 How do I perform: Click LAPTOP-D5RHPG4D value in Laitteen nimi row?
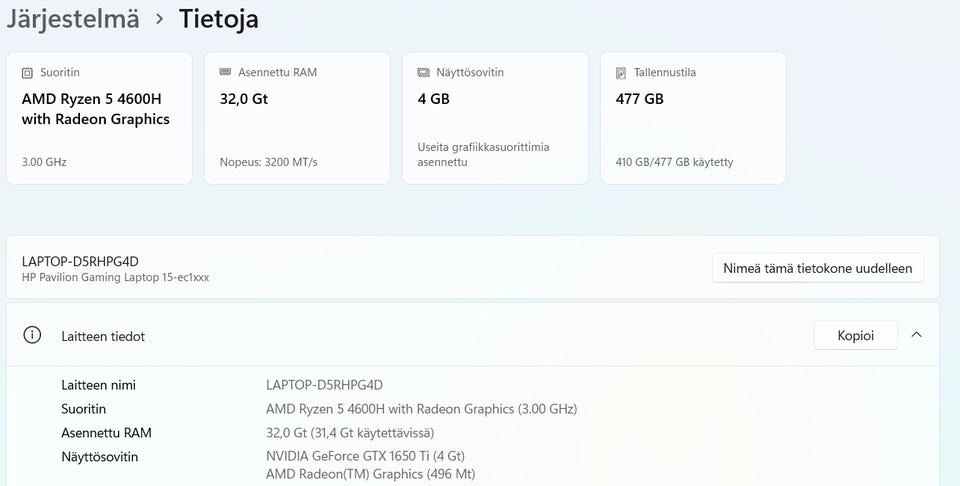pos(324,385)
